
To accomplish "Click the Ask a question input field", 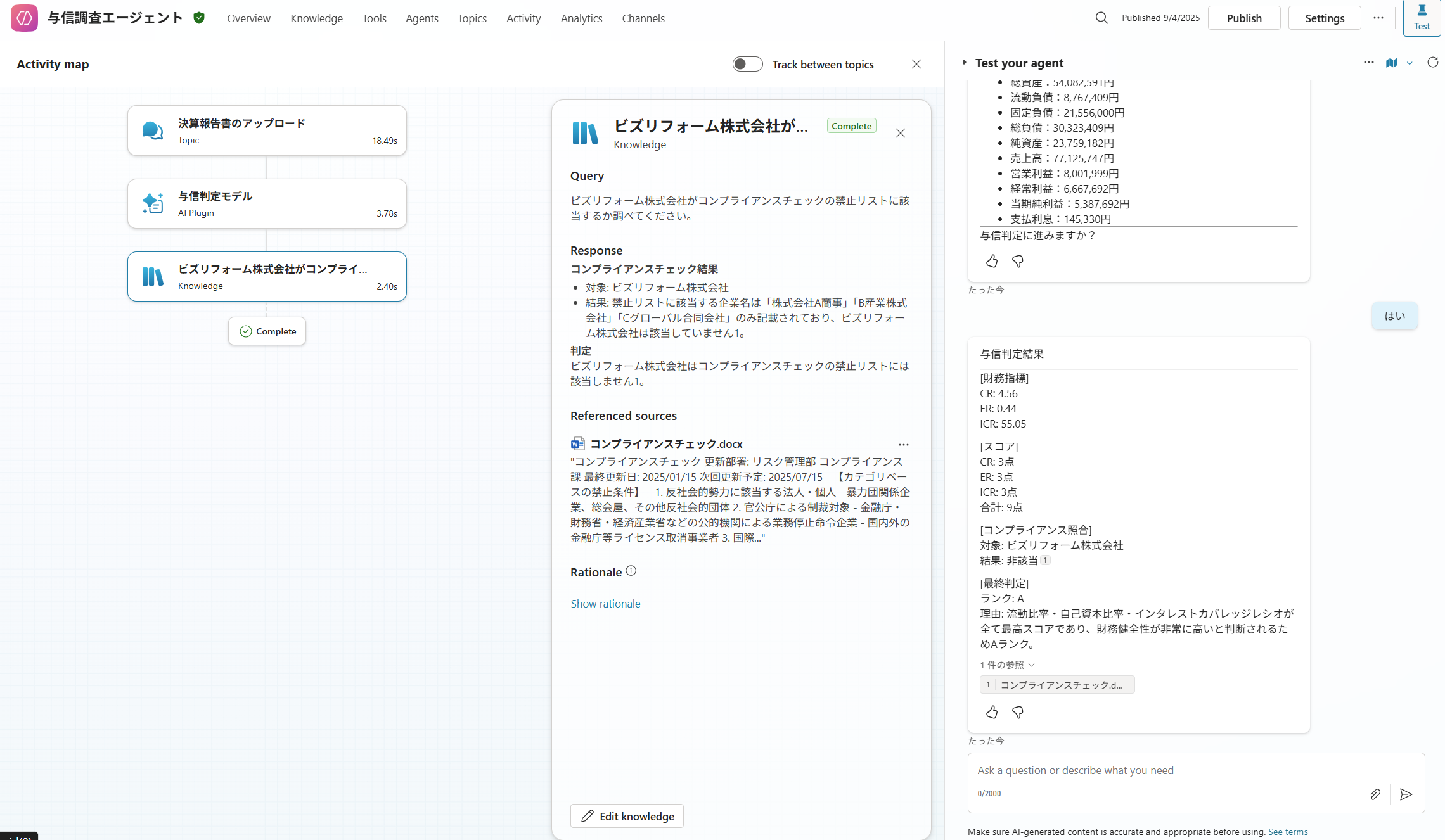I will [1166, 770].
